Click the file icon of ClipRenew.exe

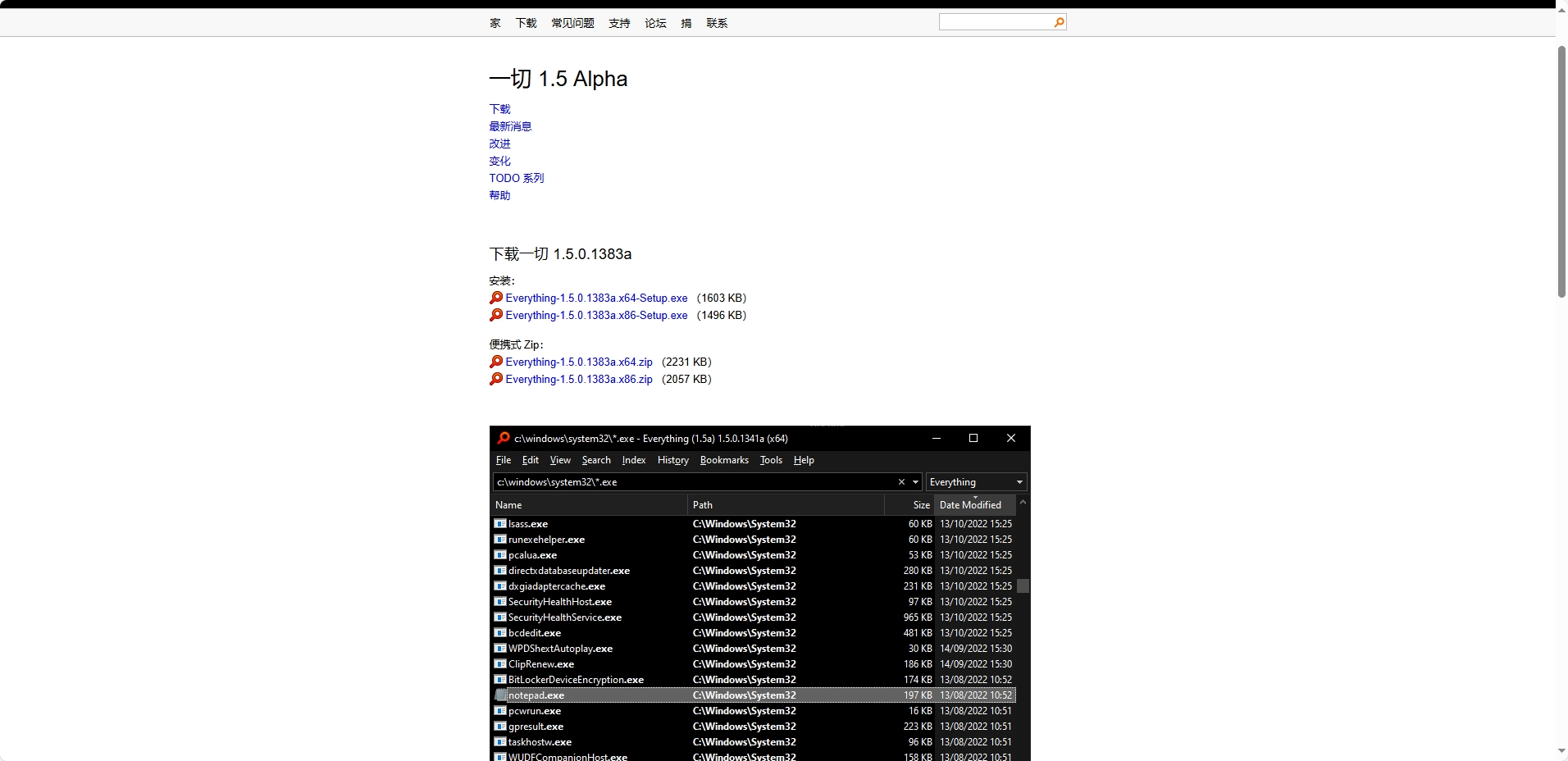tap(500, 663)
